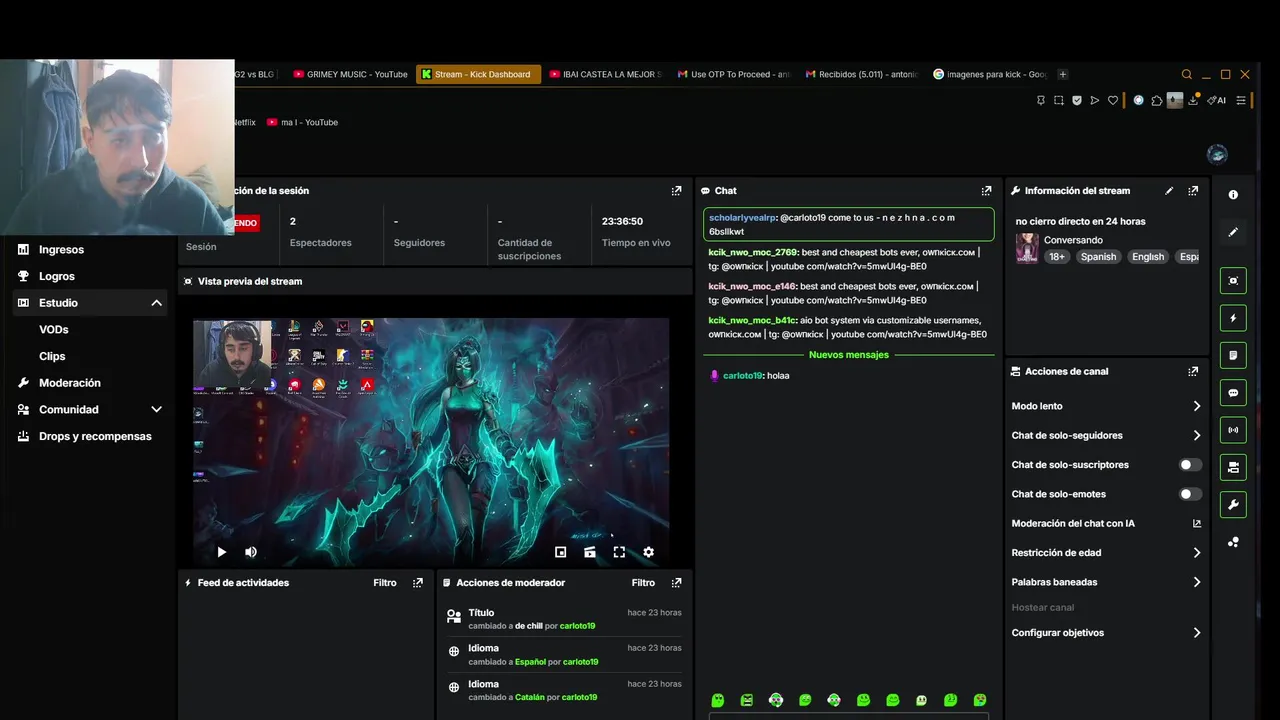Open Moderación in the sidebar
The image size is (1280, 720).
[x=70, y=383]
